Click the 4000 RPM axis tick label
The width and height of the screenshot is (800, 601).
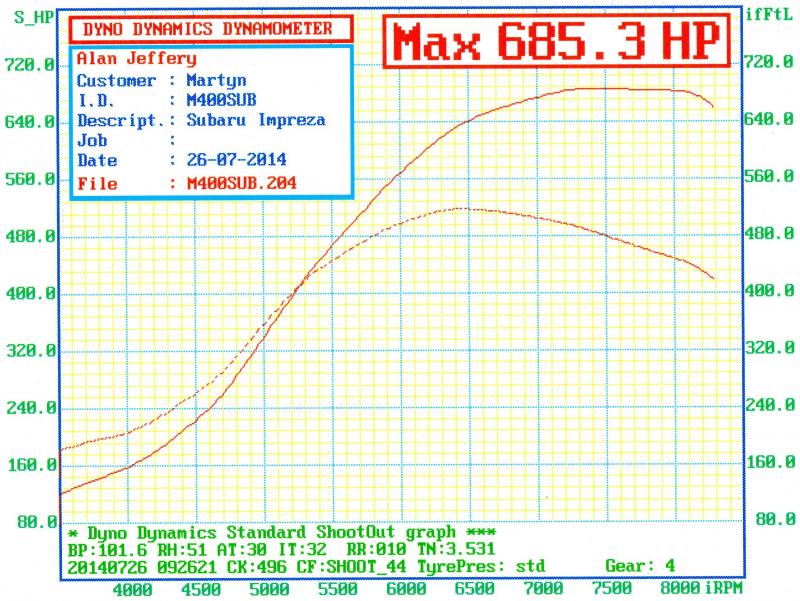click(x=131, y=589)
